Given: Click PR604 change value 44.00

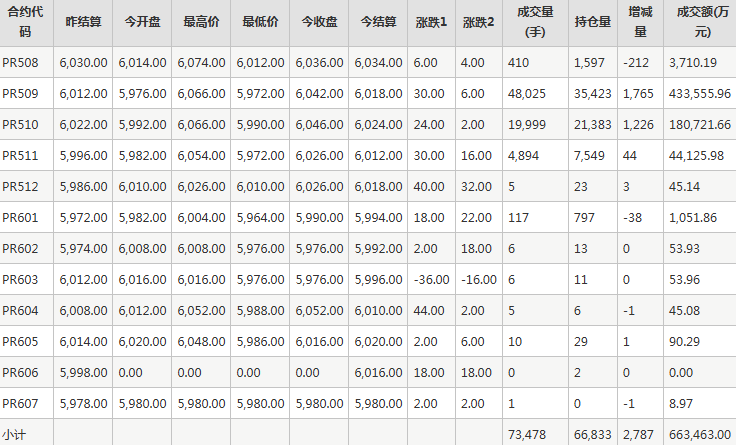Looking at the screenshot, I should [x=429, y=310].
